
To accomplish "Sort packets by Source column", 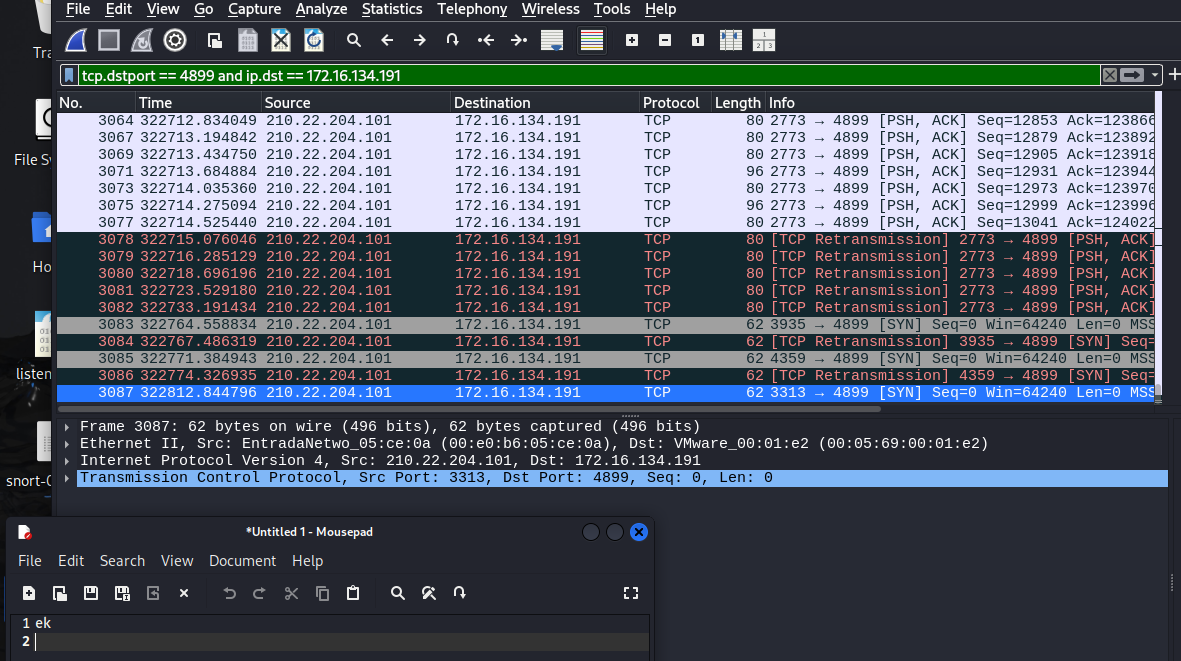I will tap(356, 103).
